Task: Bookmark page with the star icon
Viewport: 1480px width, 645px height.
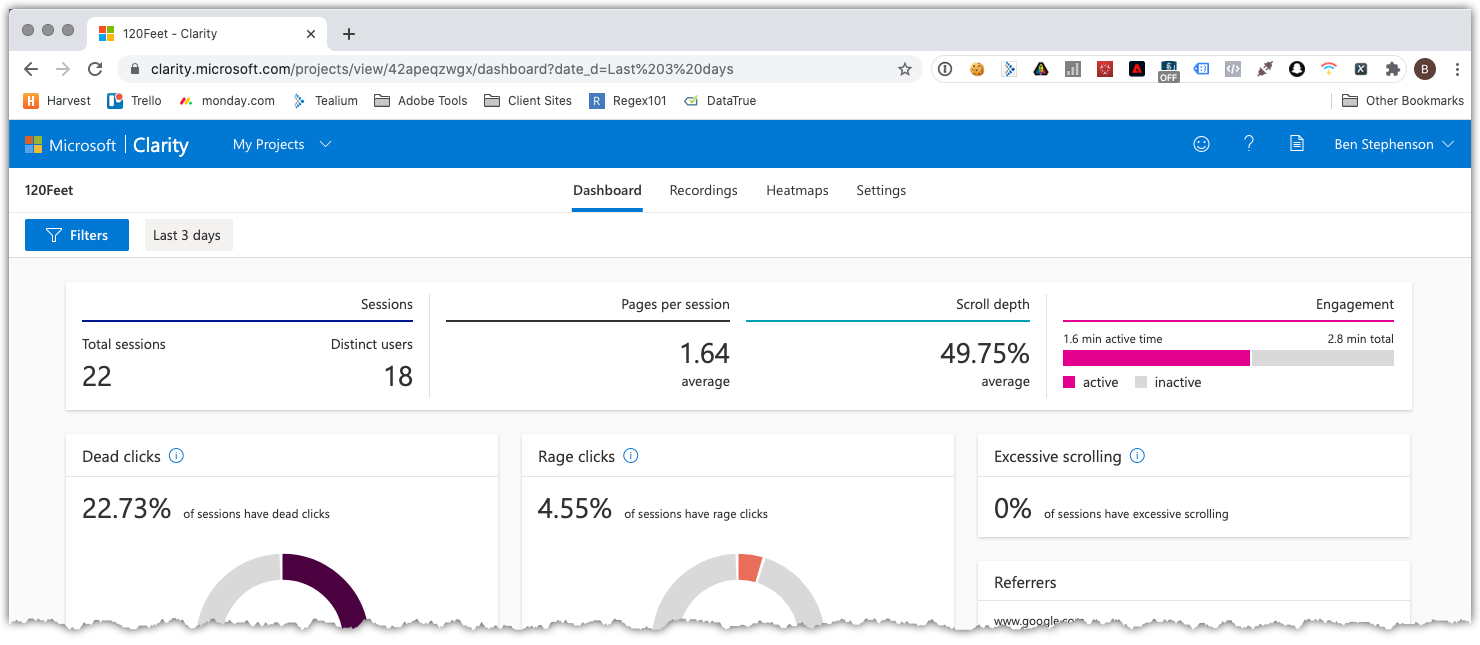Action: [x=904, y=69]
